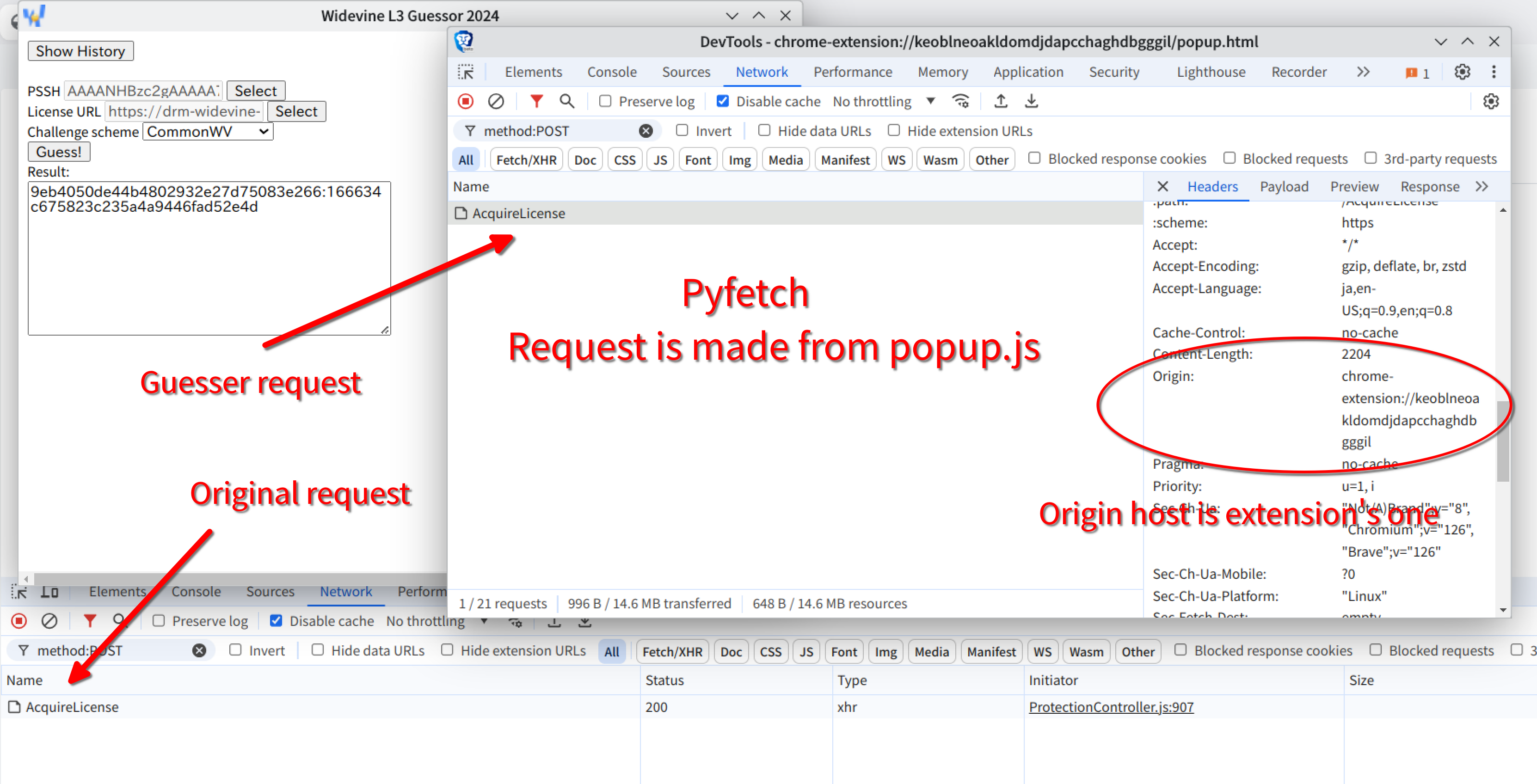1537x784 pixels.
Task: Open DevTools settings gear icon
Action: tap(1462, 72)
